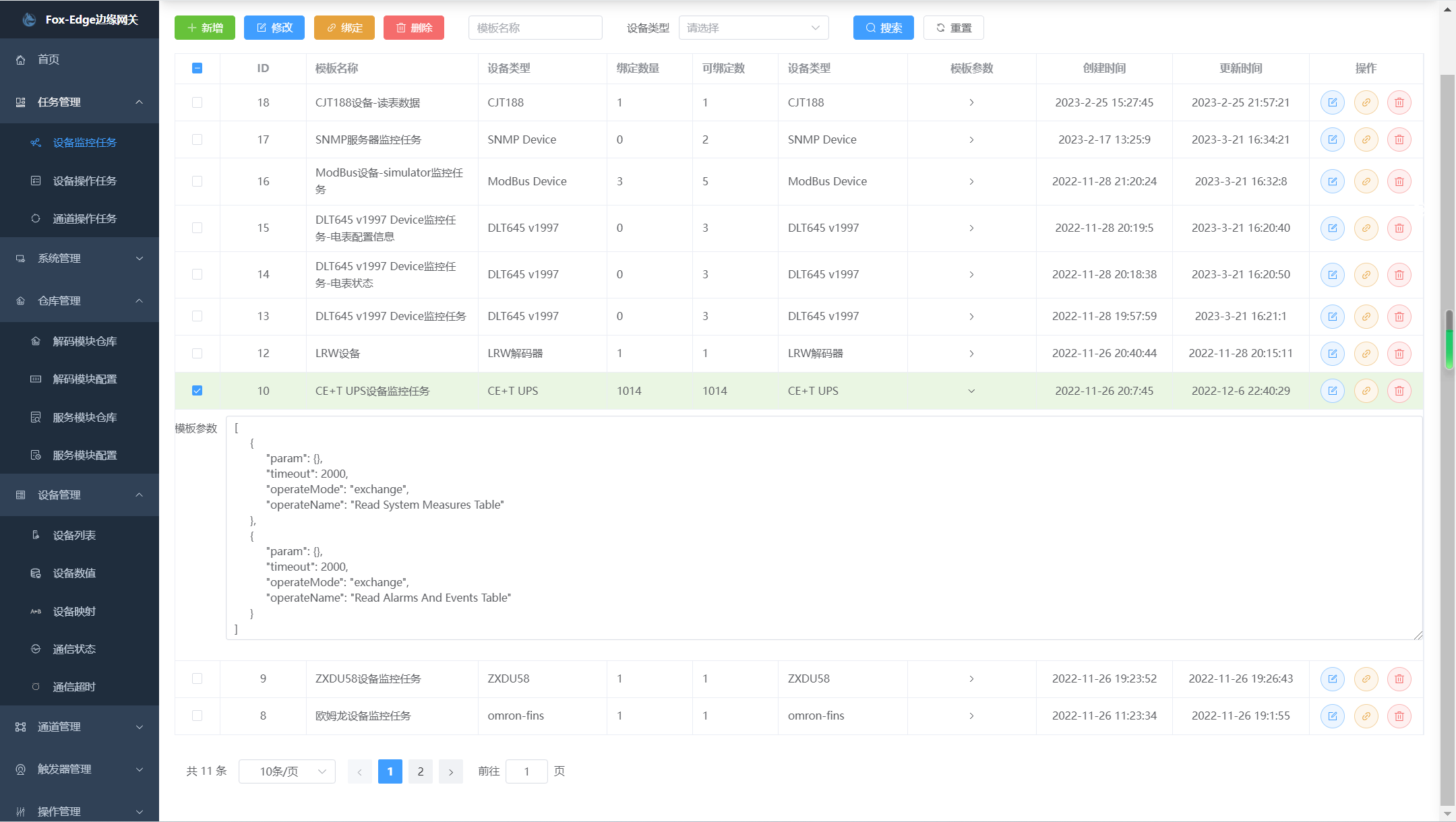The height and width of the screenshot is (822, 1456).
Task: Expand template parameters for SNMP Device row
Action: [x=971, y=139]
